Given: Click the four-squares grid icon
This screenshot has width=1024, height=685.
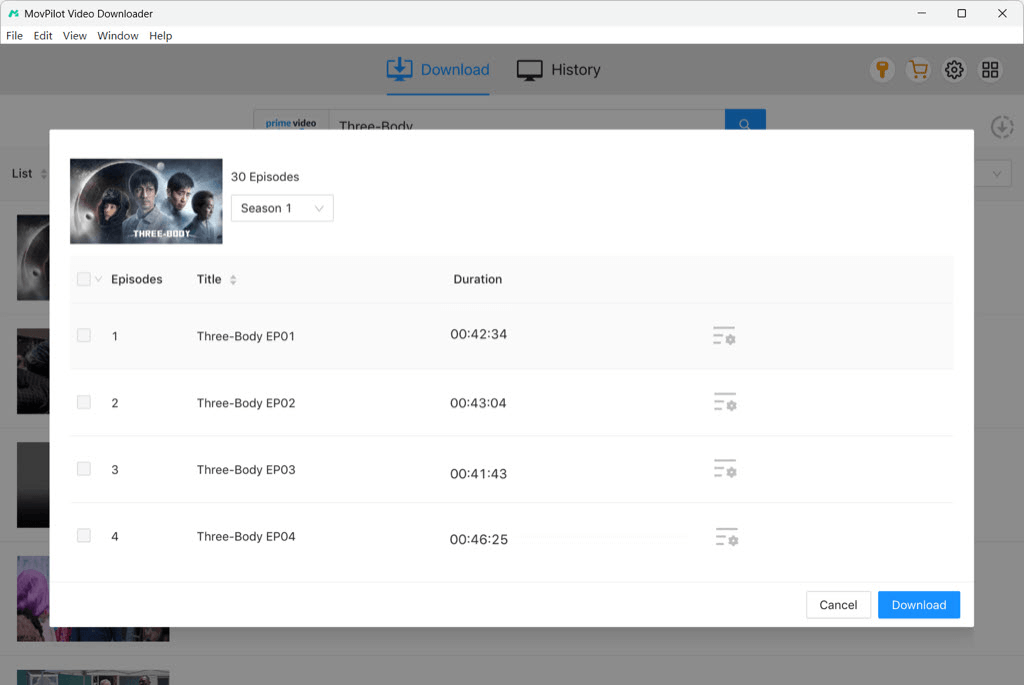Looking at the screenshot, I should click(x=990, y=69).
